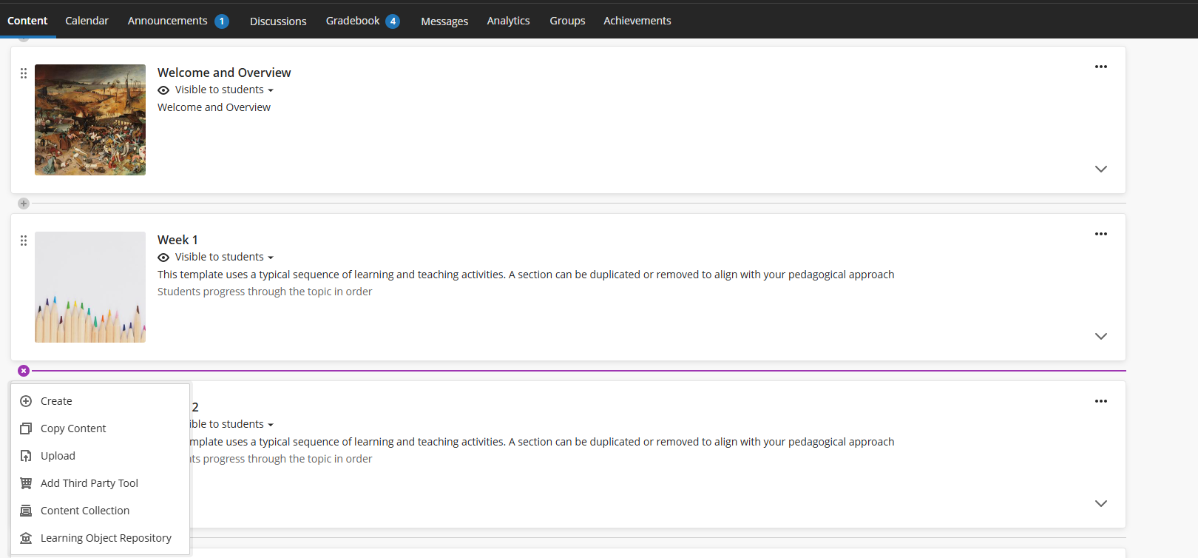Switch to the Messages tab

[x=445, y=21]
